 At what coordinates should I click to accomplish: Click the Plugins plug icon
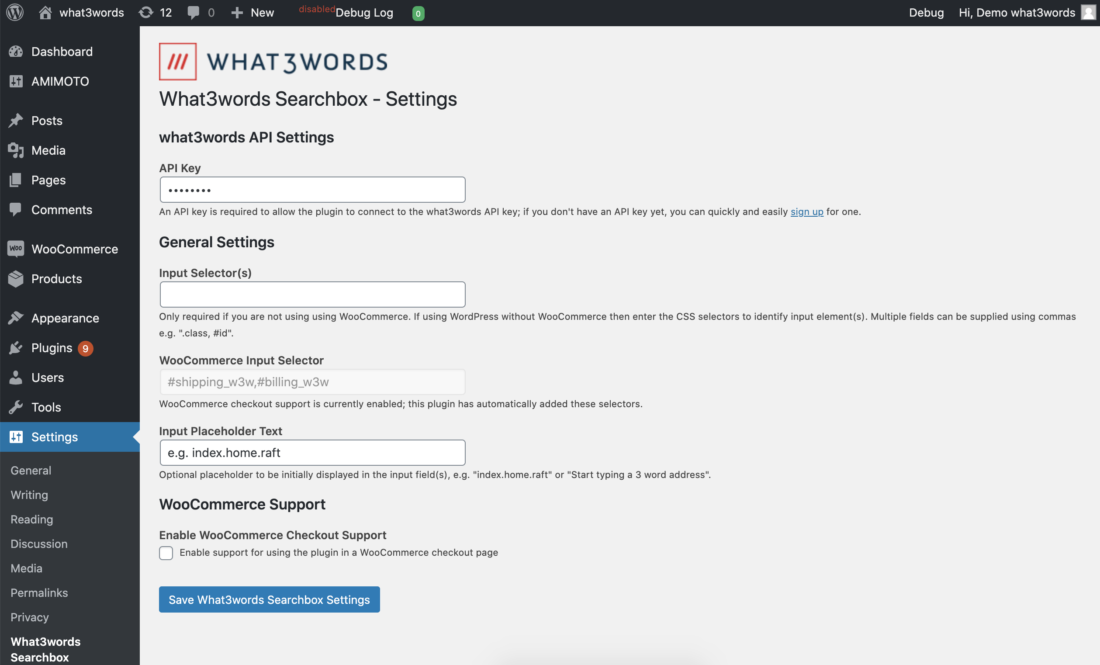tap(15, 348)
